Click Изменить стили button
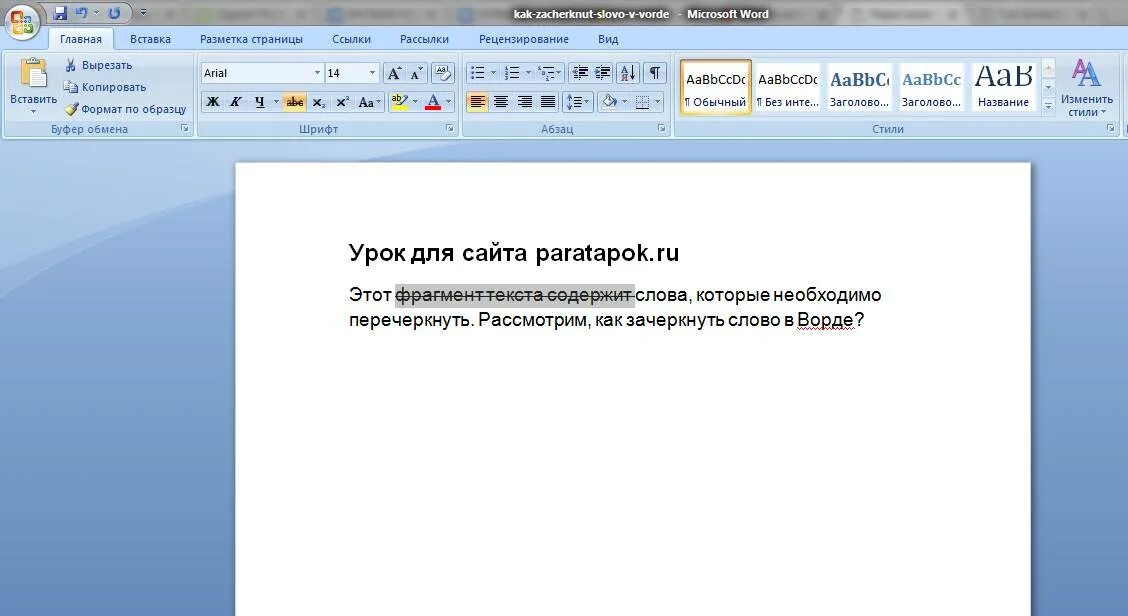1128x616 pixels. click(x=1086, y=88)
